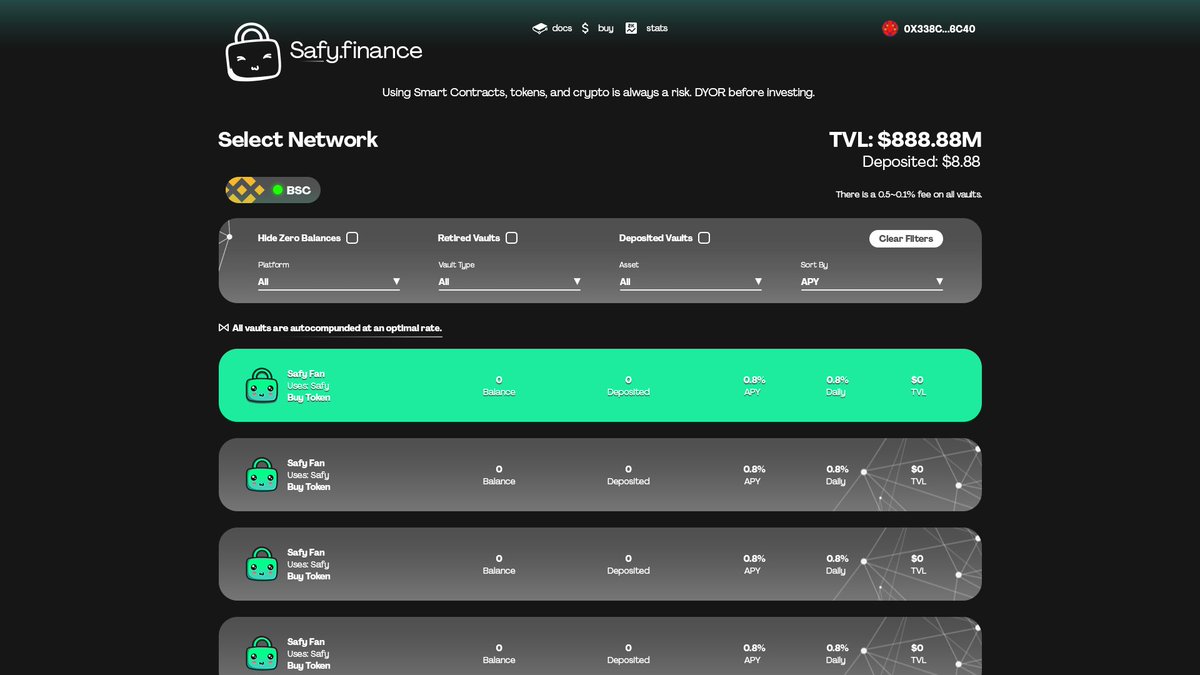This screenshot has height=675, width=1200.
Task: Open the Asset filter dropdown
Action: click(x=691, y=282)
